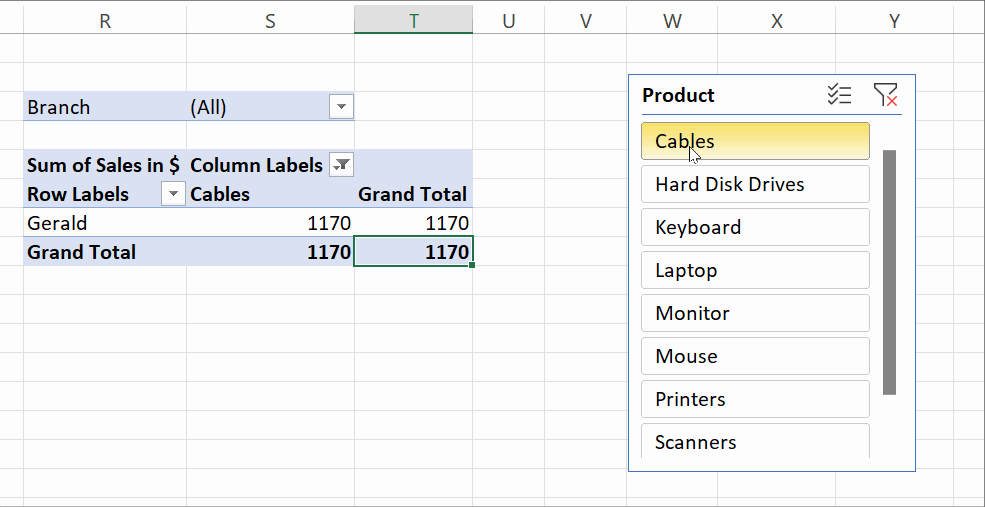Expand the Row Labels dropdown
Viewport: 985px width, 507px height.
[x=173, y=194]
